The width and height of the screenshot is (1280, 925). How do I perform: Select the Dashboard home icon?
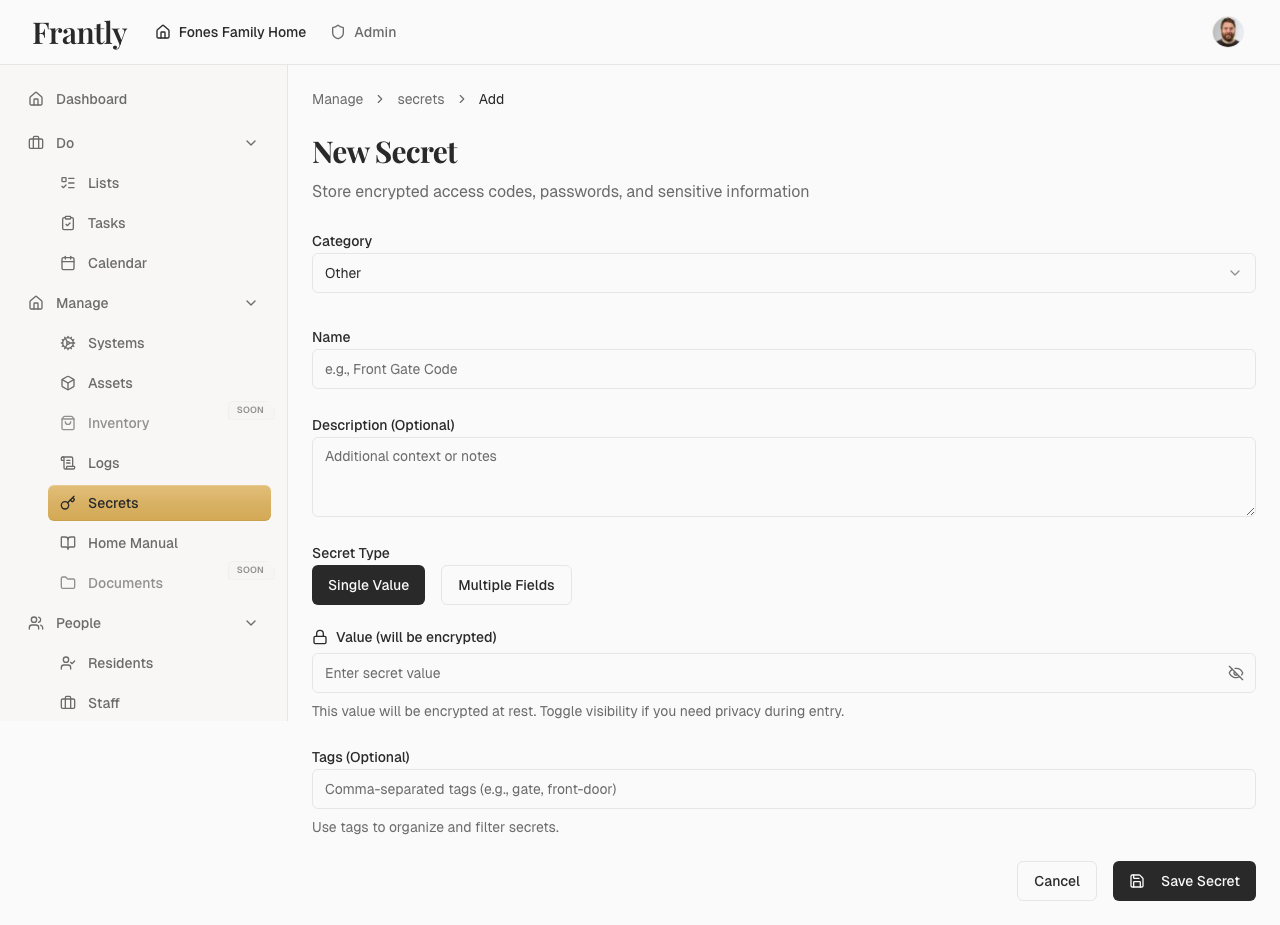click(35, 98)
